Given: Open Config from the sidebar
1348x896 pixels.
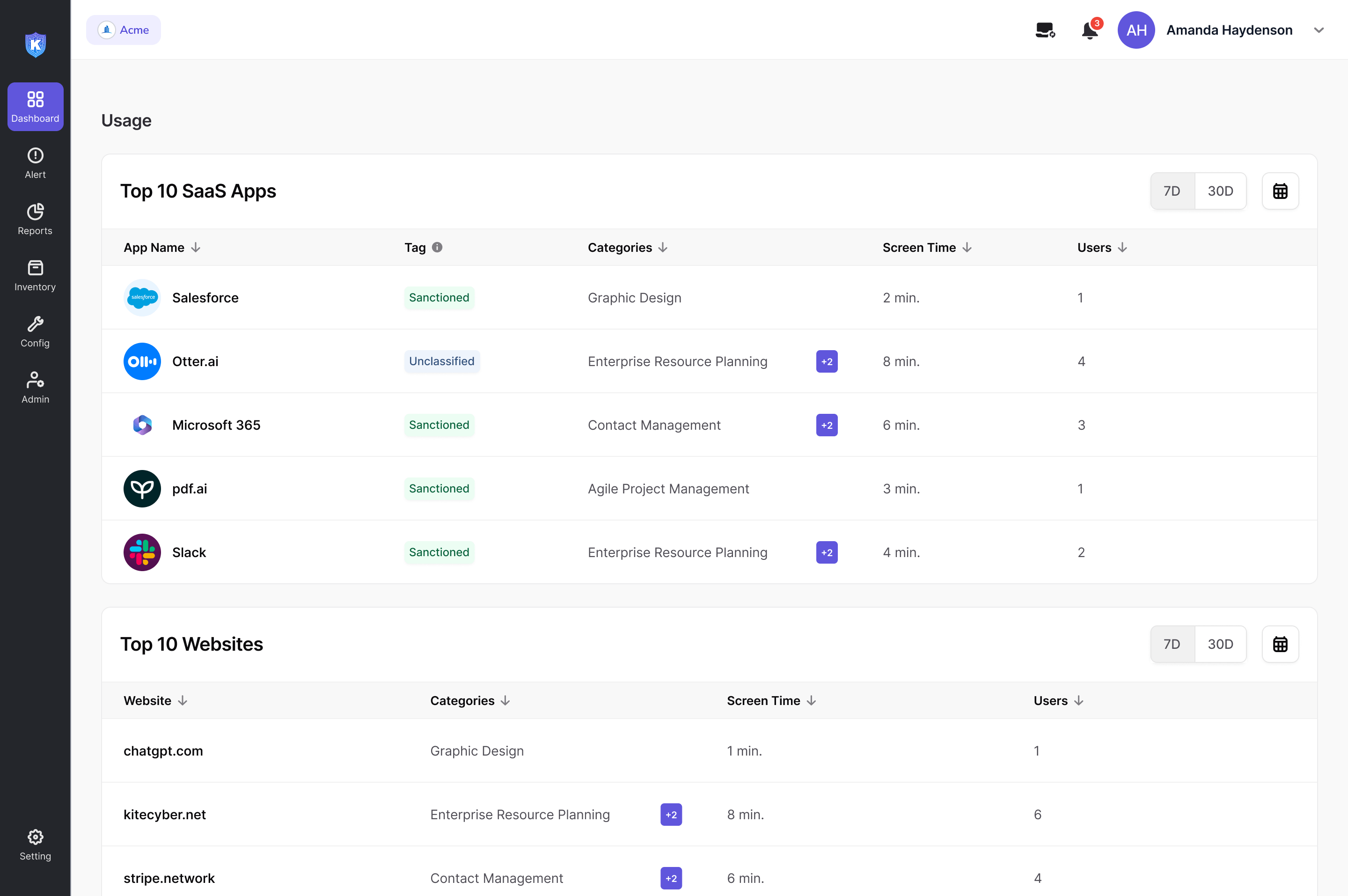Looking at the screenshot, I should click(x=35, y=331).
